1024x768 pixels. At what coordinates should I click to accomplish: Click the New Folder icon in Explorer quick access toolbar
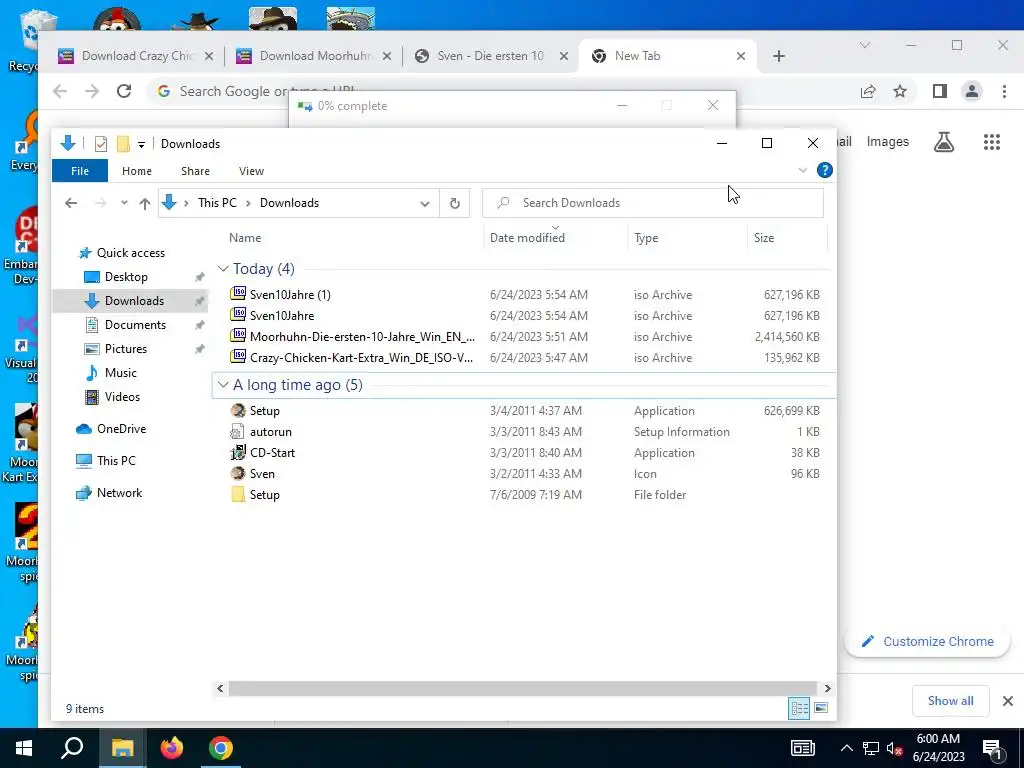123,144
